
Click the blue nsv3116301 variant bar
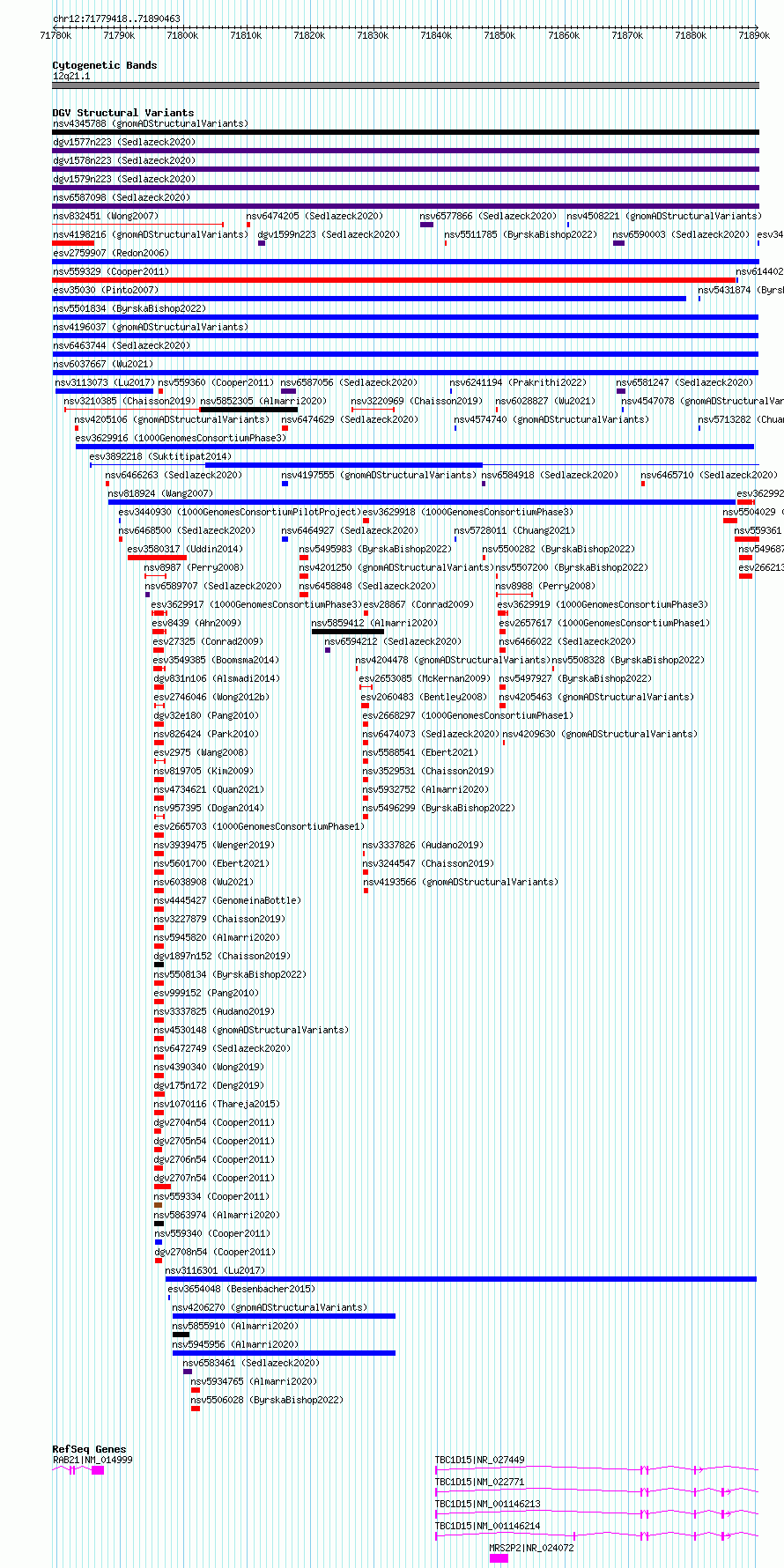pyautogui.click(x=461, y=1279)
